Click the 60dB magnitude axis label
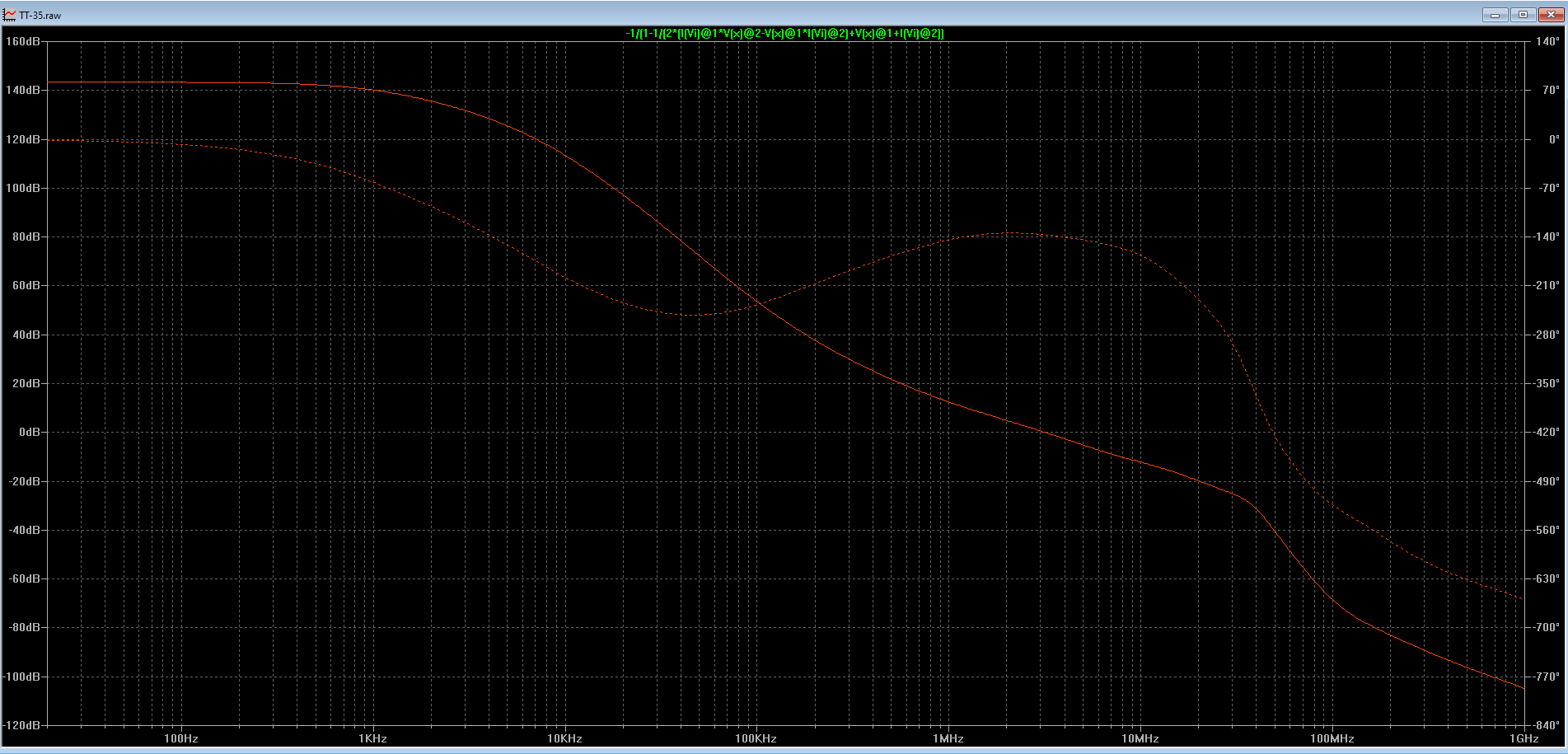Viewport: 1568px width, 754px height. pos(26,285)
